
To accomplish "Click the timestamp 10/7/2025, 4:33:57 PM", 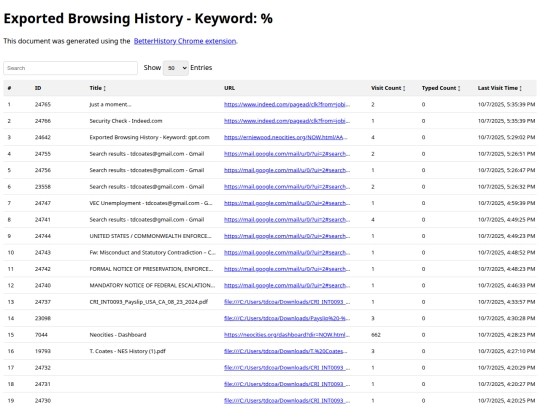I will pyautogui.click(x=507, y=302).
